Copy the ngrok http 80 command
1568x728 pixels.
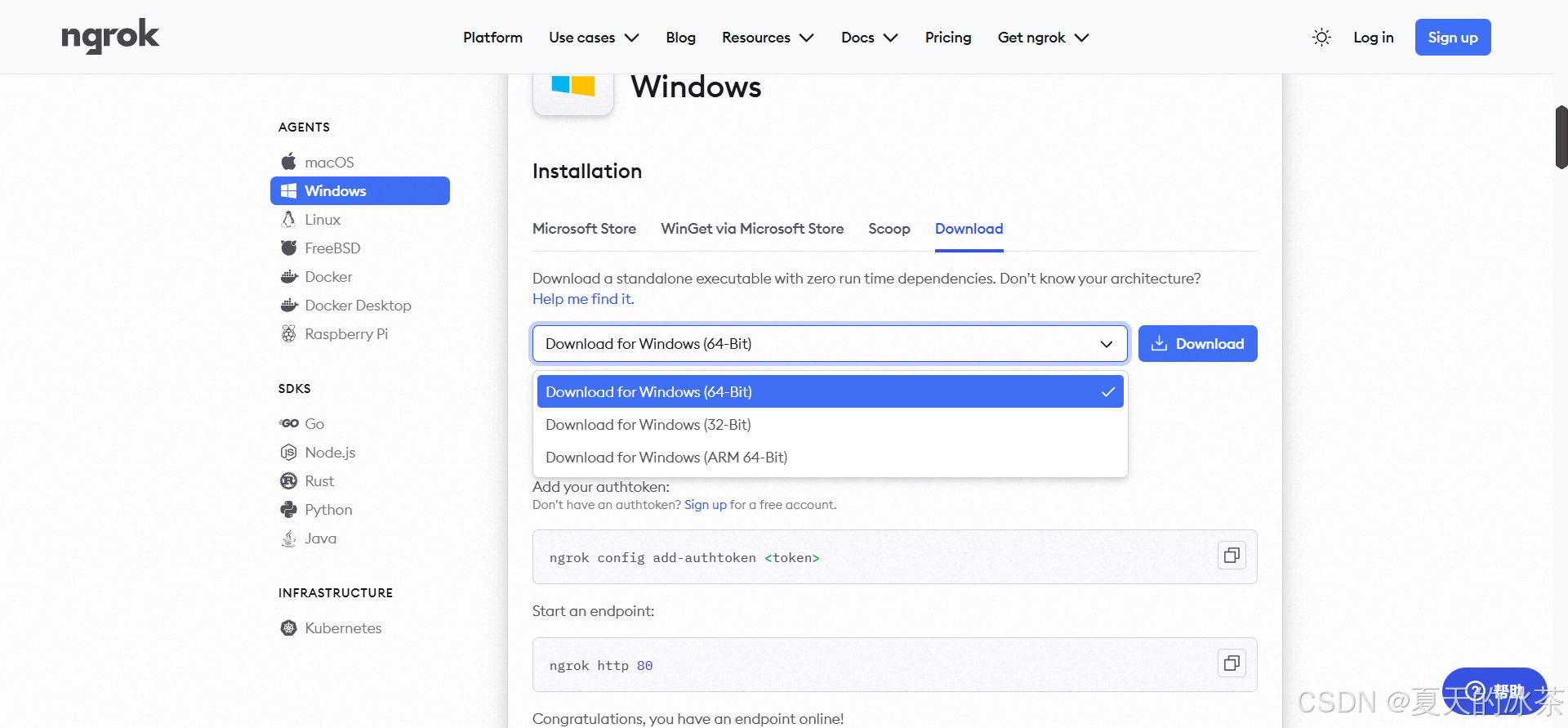pyautogui.click(x=1232, y=663)
